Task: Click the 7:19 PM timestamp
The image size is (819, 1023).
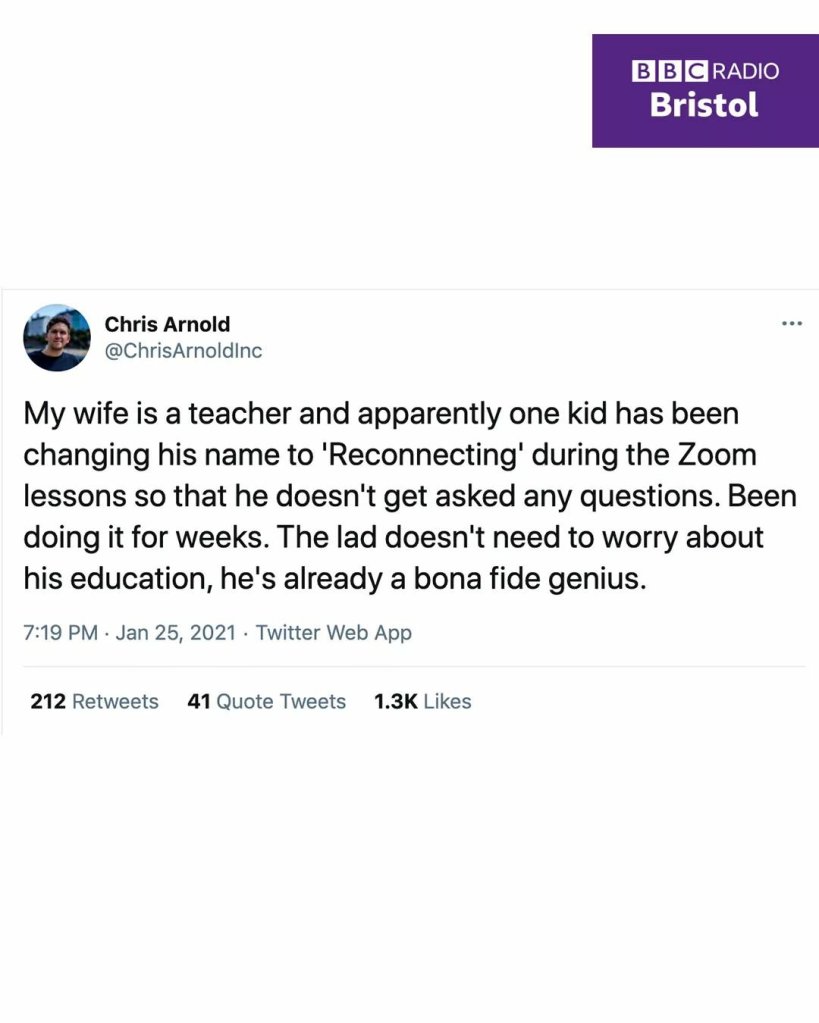Action: coord(59,633)
